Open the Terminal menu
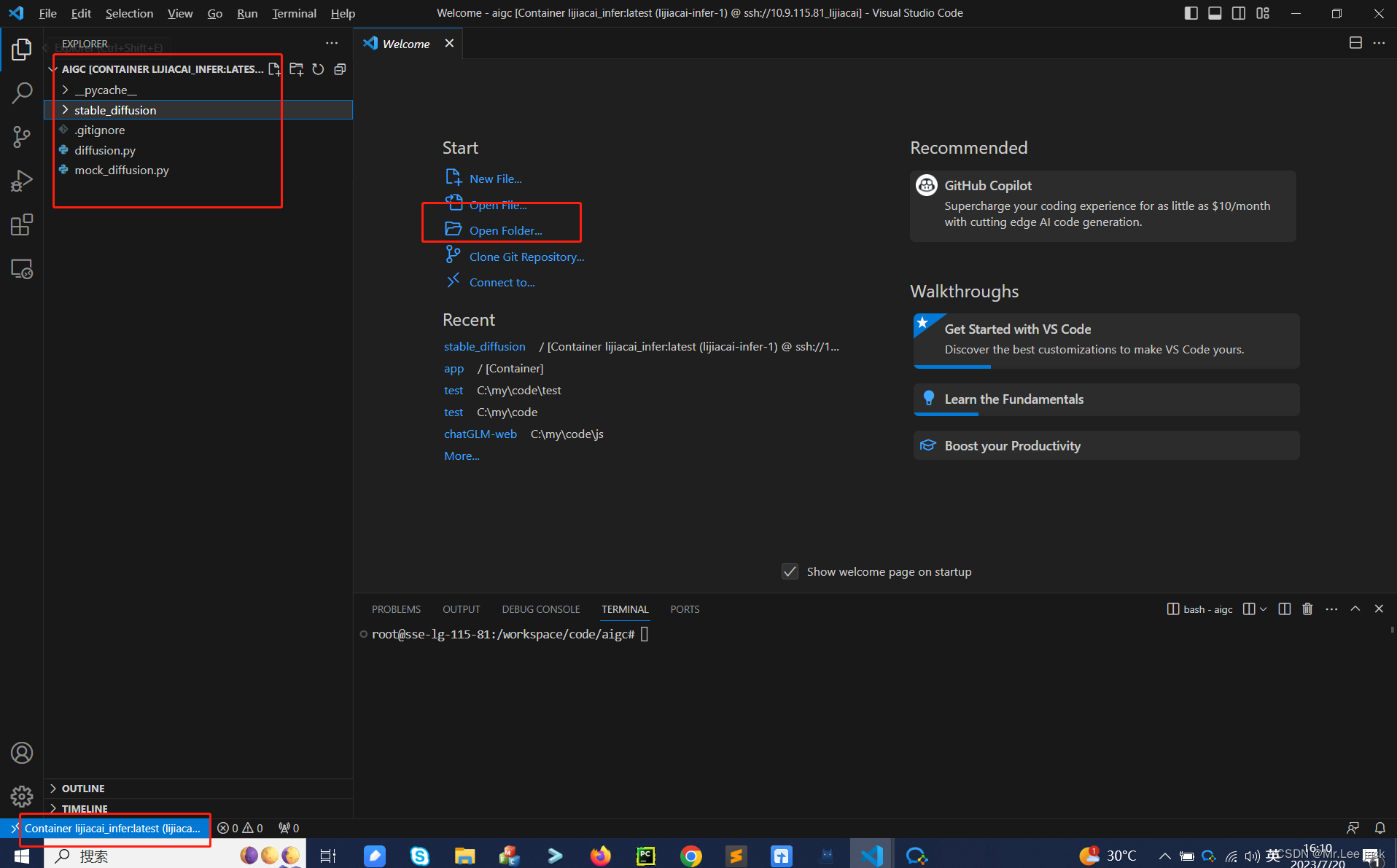Image resolution: width=1397 pixels, height=868 pixels. pos(294,13)
